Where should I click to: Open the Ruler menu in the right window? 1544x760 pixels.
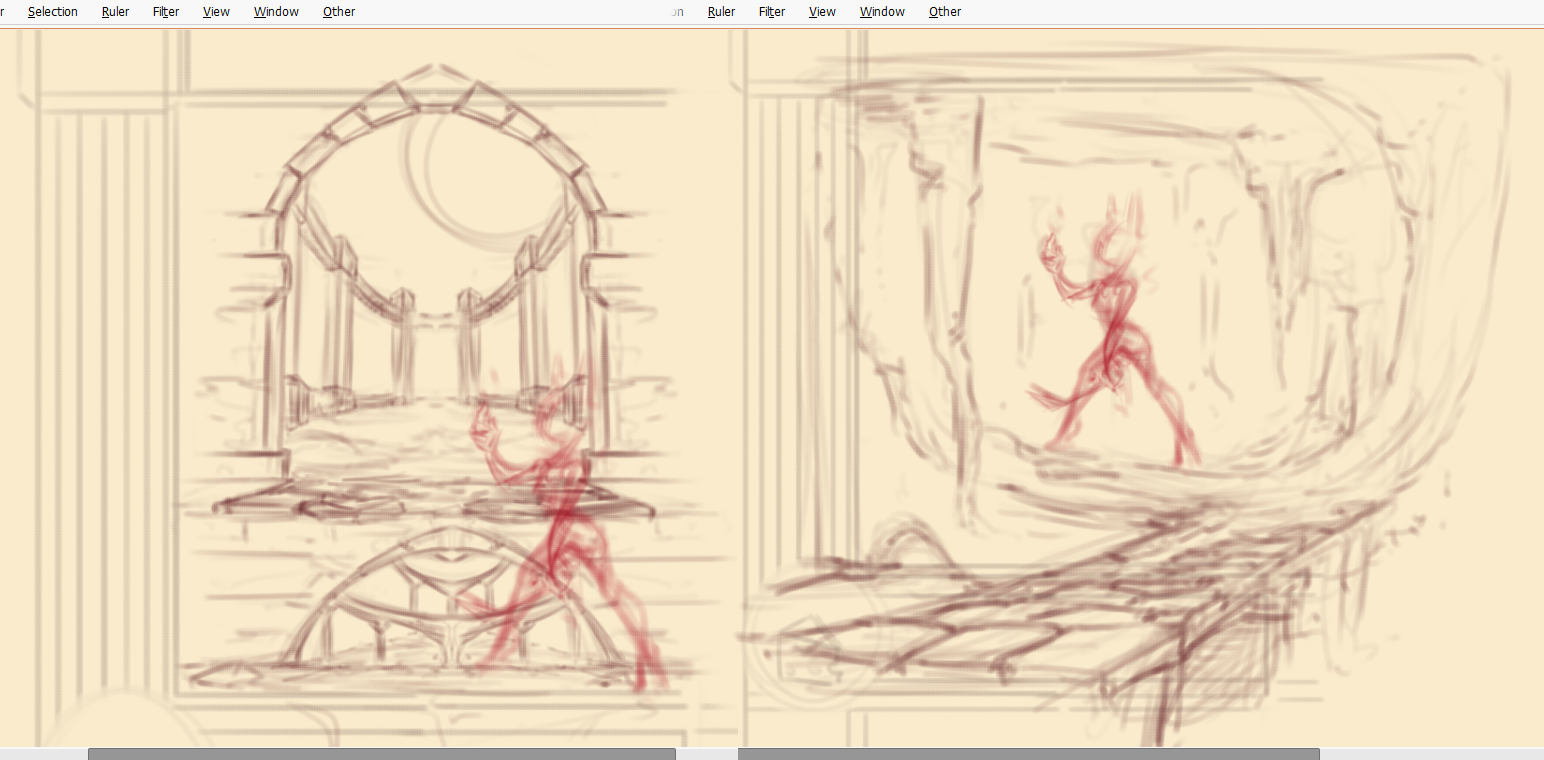pyautogui.click(x=721, y=12)
